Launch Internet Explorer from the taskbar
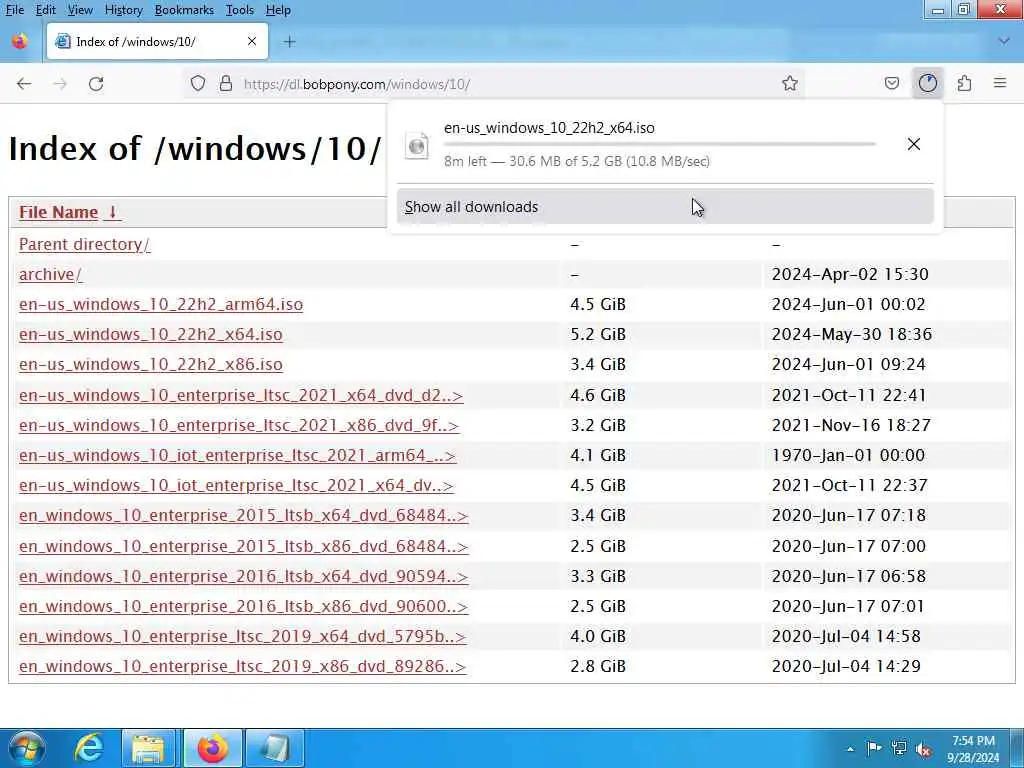The width and height of the screenshot is (1024, 768). (88, 748)
